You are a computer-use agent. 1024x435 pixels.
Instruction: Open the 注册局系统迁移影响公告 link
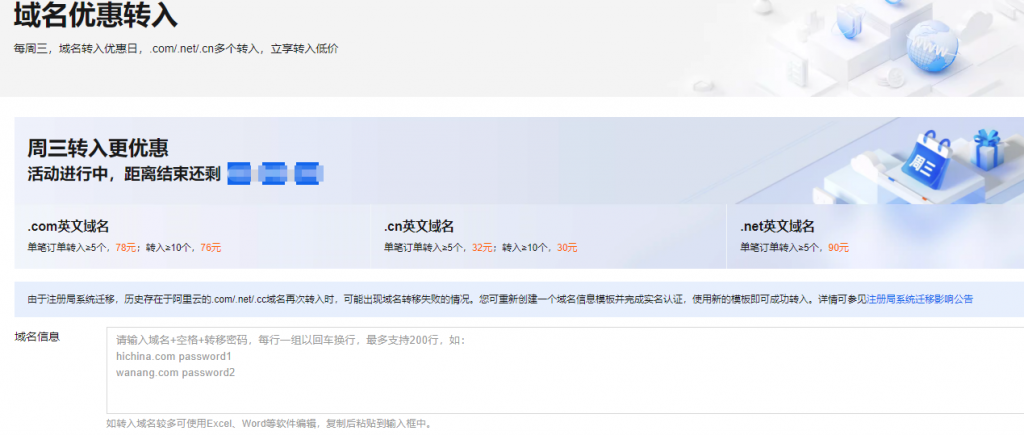point(919,299)
